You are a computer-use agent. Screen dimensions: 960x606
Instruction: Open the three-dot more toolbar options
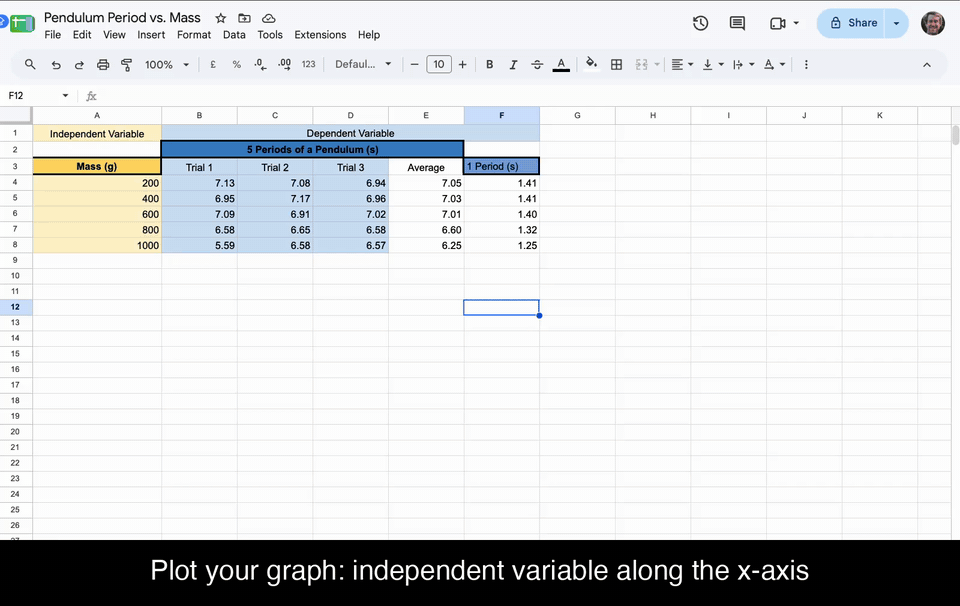click(806, 64)
